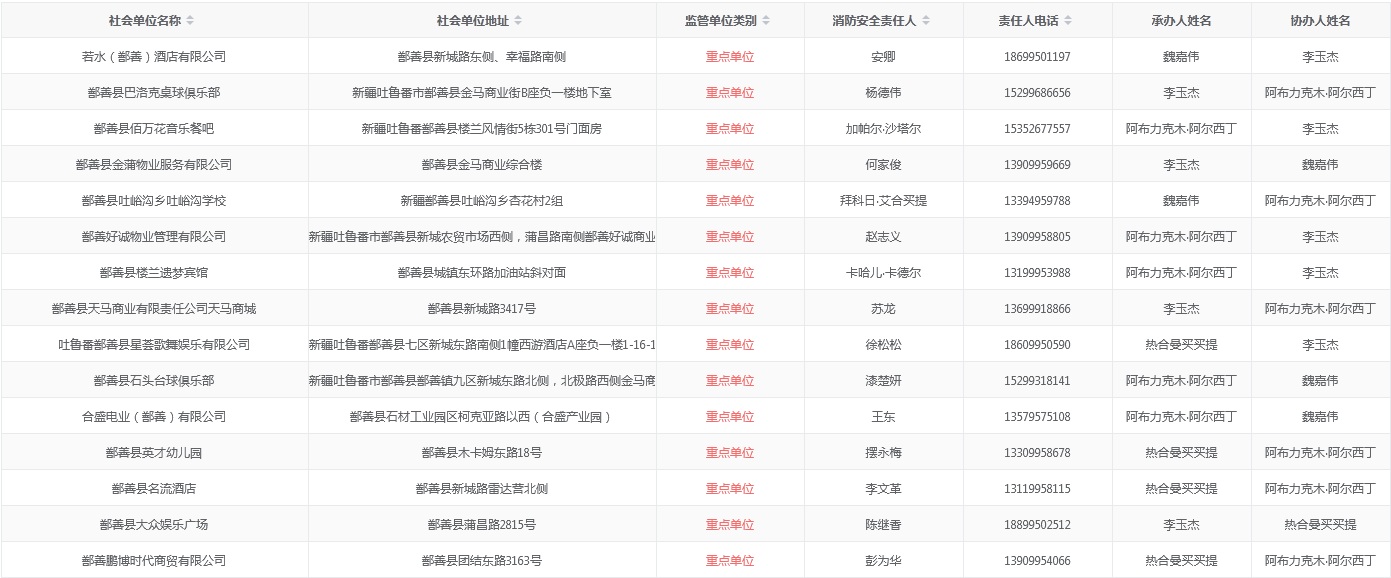Select unit 若水（鄯善）酒店有限公司

154,57
